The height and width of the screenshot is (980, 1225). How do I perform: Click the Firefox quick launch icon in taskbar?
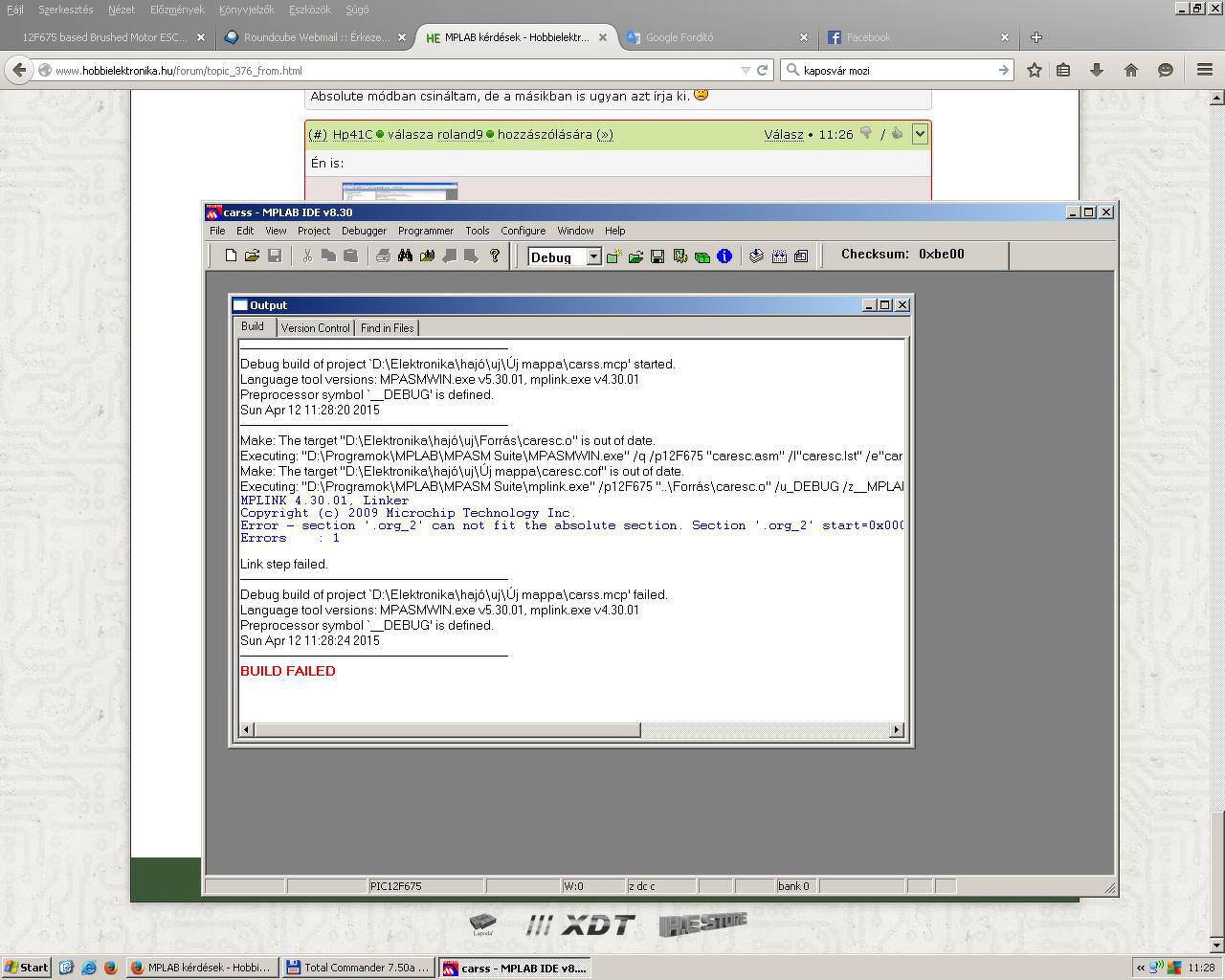point(110,968)
